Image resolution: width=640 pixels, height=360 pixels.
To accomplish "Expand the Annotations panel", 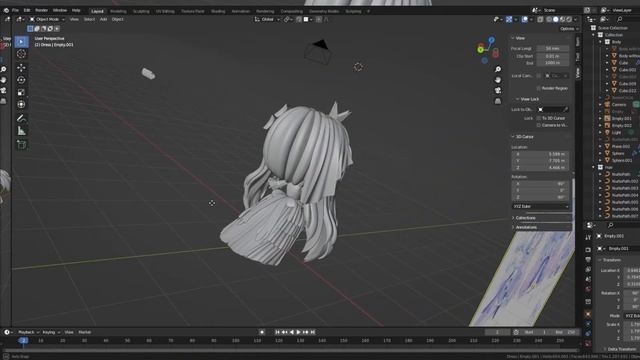I will click(526, 227).
